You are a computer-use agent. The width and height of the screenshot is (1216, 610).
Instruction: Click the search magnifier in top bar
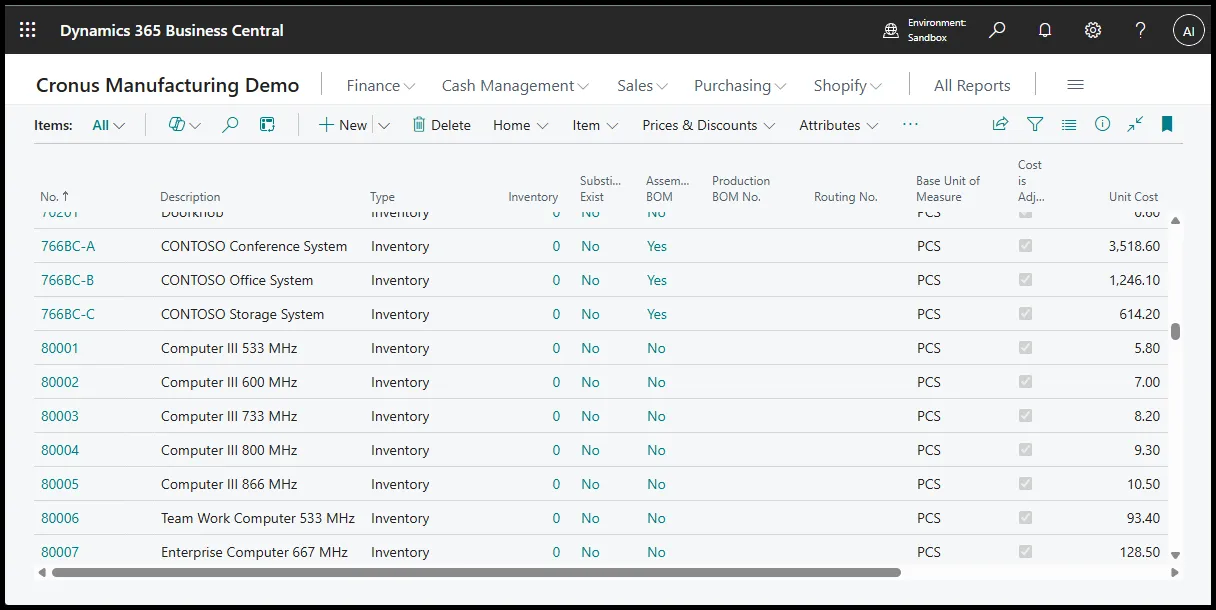[x=997, y=30]
